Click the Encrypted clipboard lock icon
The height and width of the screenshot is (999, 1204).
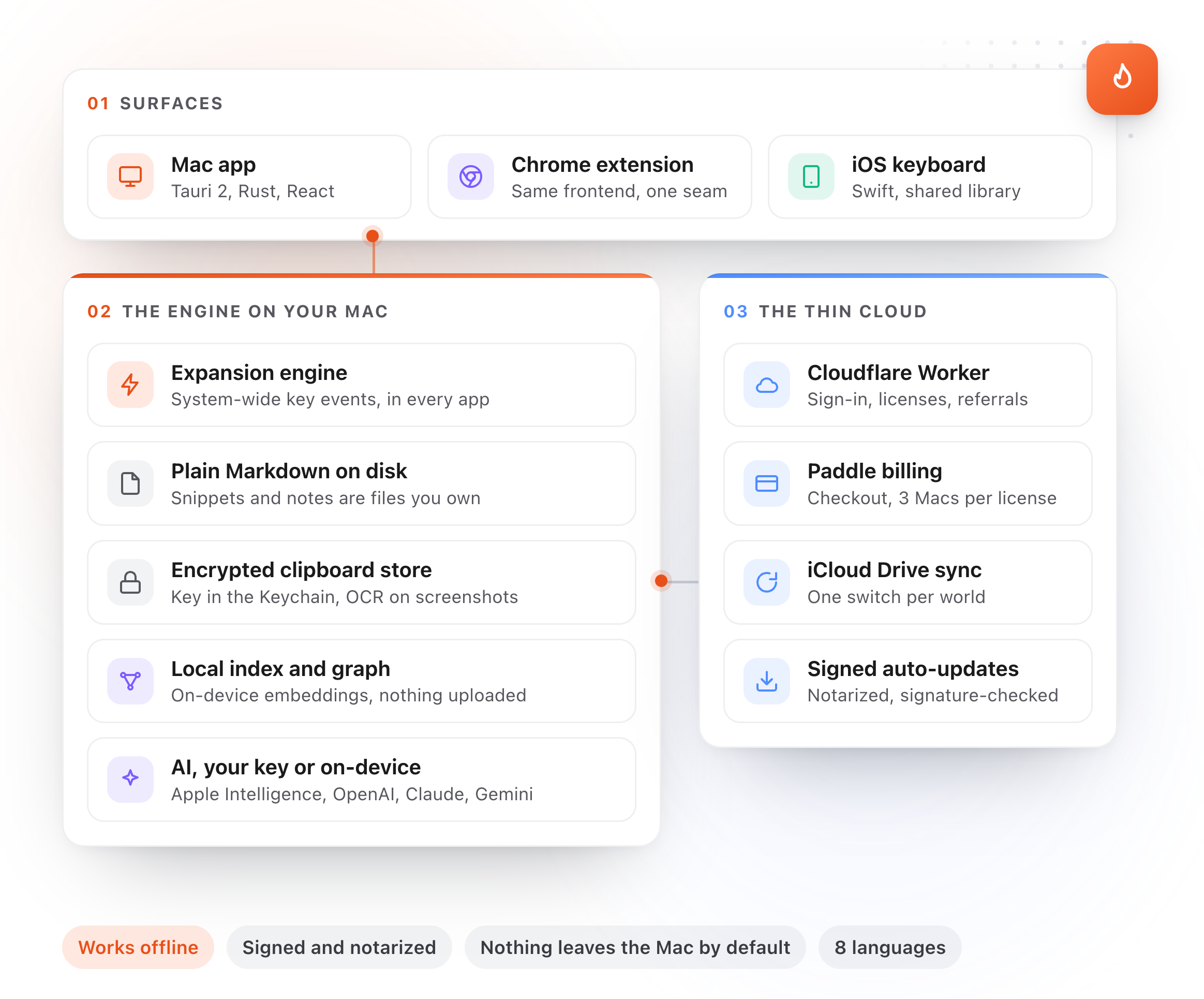[x=130, y=582]
